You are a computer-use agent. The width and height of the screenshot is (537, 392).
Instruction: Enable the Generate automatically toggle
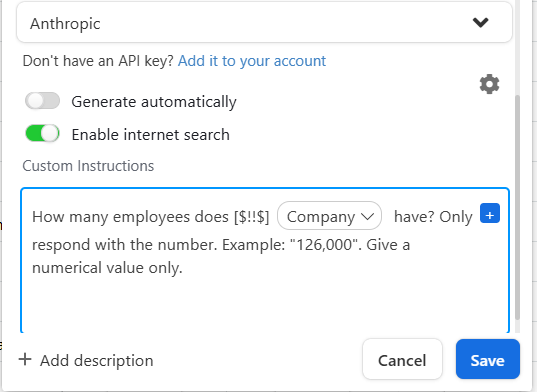coord(42,101)
